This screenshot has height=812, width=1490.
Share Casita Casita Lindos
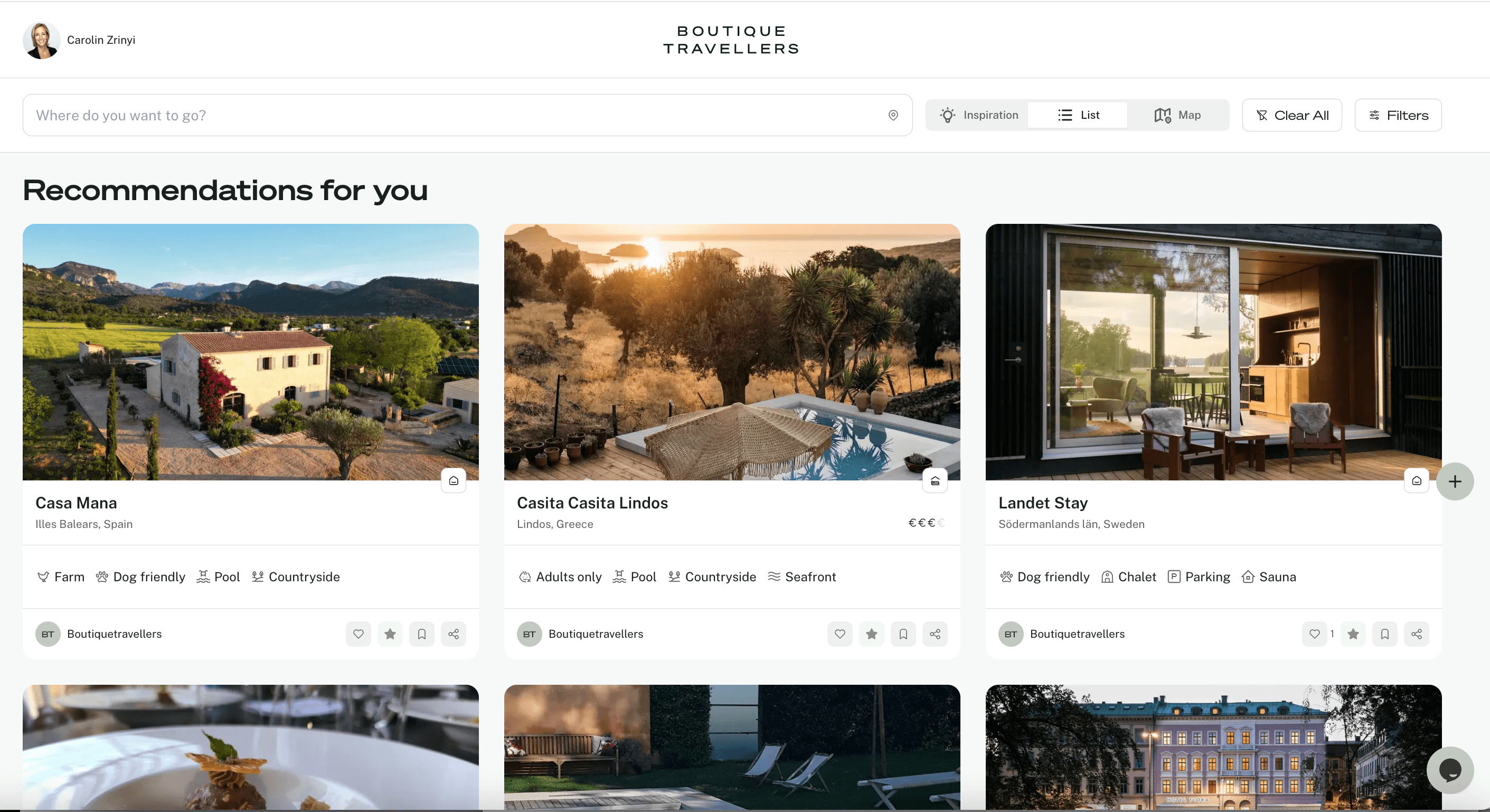(935, 634)
